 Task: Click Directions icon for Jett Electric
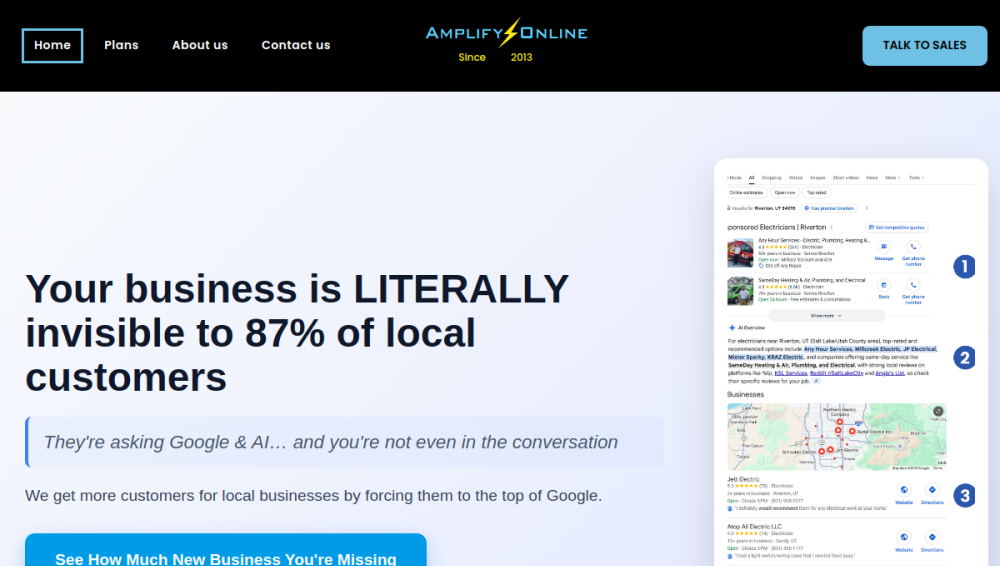(932, 490)
